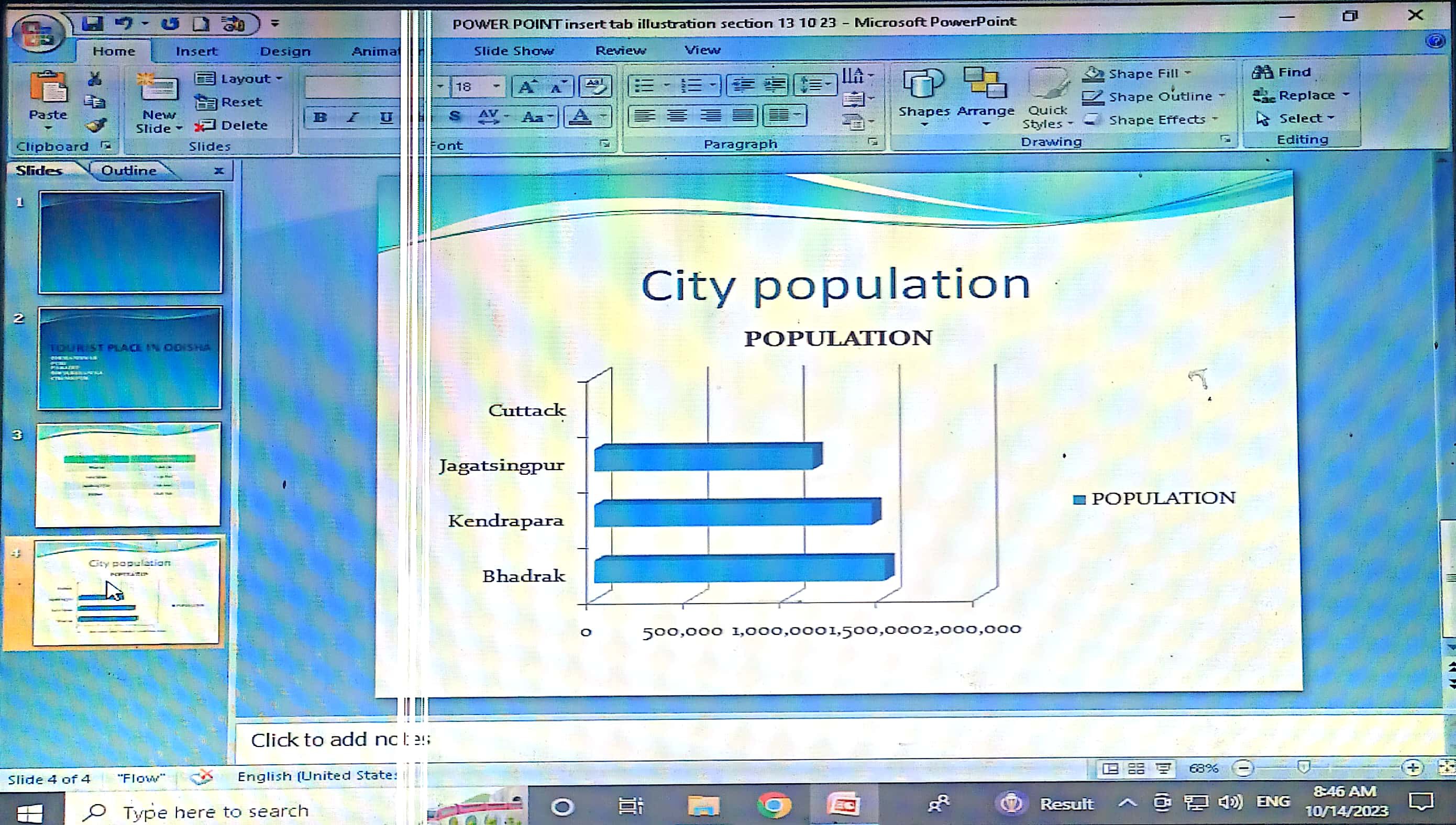Toggle Bold formatting button
The height and width of the screenshot is (825, 1456).
tap(319, 117)
